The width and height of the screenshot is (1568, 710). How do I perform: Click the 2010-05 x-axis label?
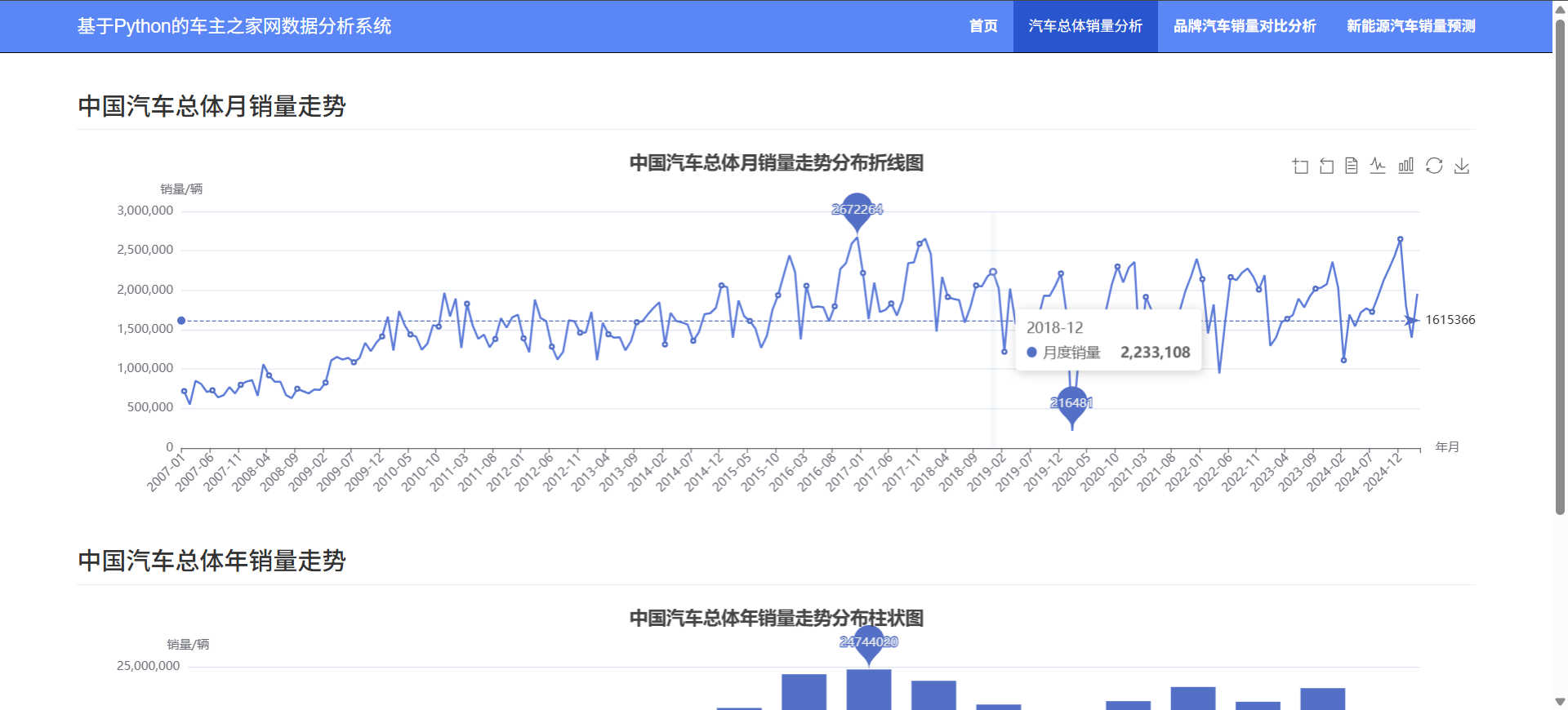(x=392, y=473)
